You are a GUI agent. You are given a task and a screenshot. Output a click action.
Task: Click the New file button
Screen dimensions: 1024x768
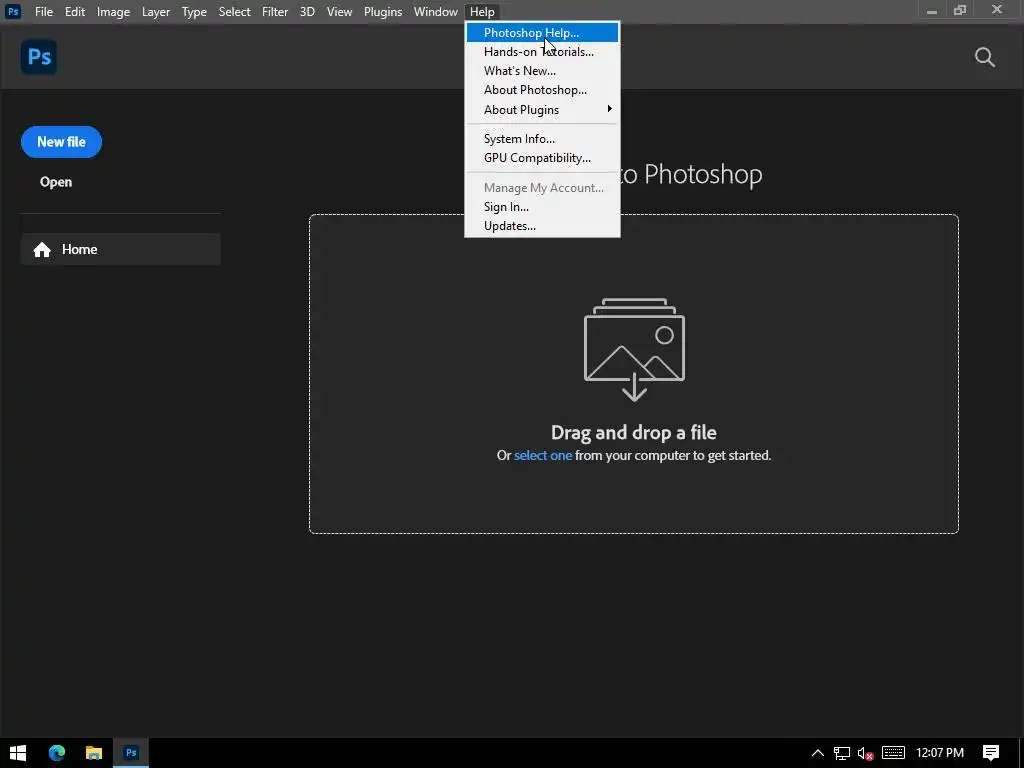(61, 142)
